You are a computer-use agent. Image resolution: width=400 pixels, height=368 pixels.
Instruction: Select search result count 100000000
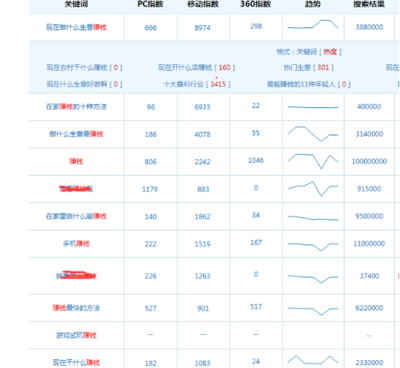pos(369,161)
